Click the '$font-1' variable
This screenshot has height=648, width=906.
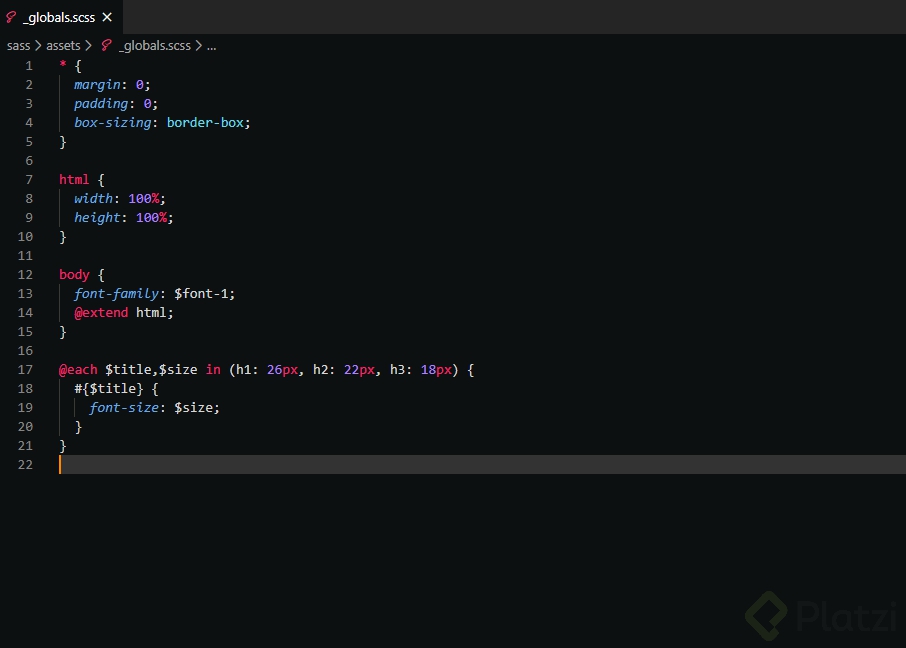point(201,294)
